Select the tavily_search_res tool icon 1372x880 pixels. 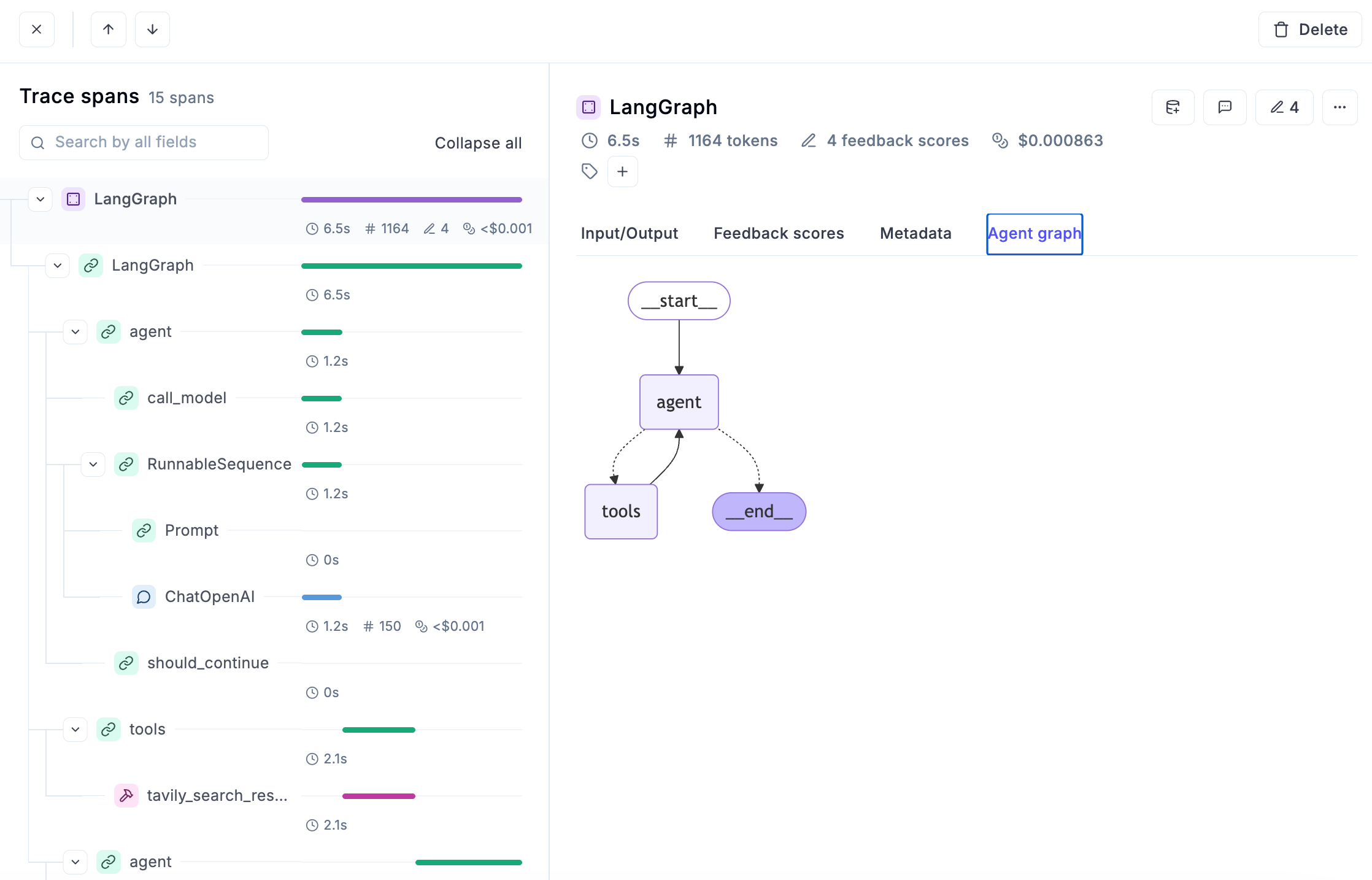click(126, 795)
